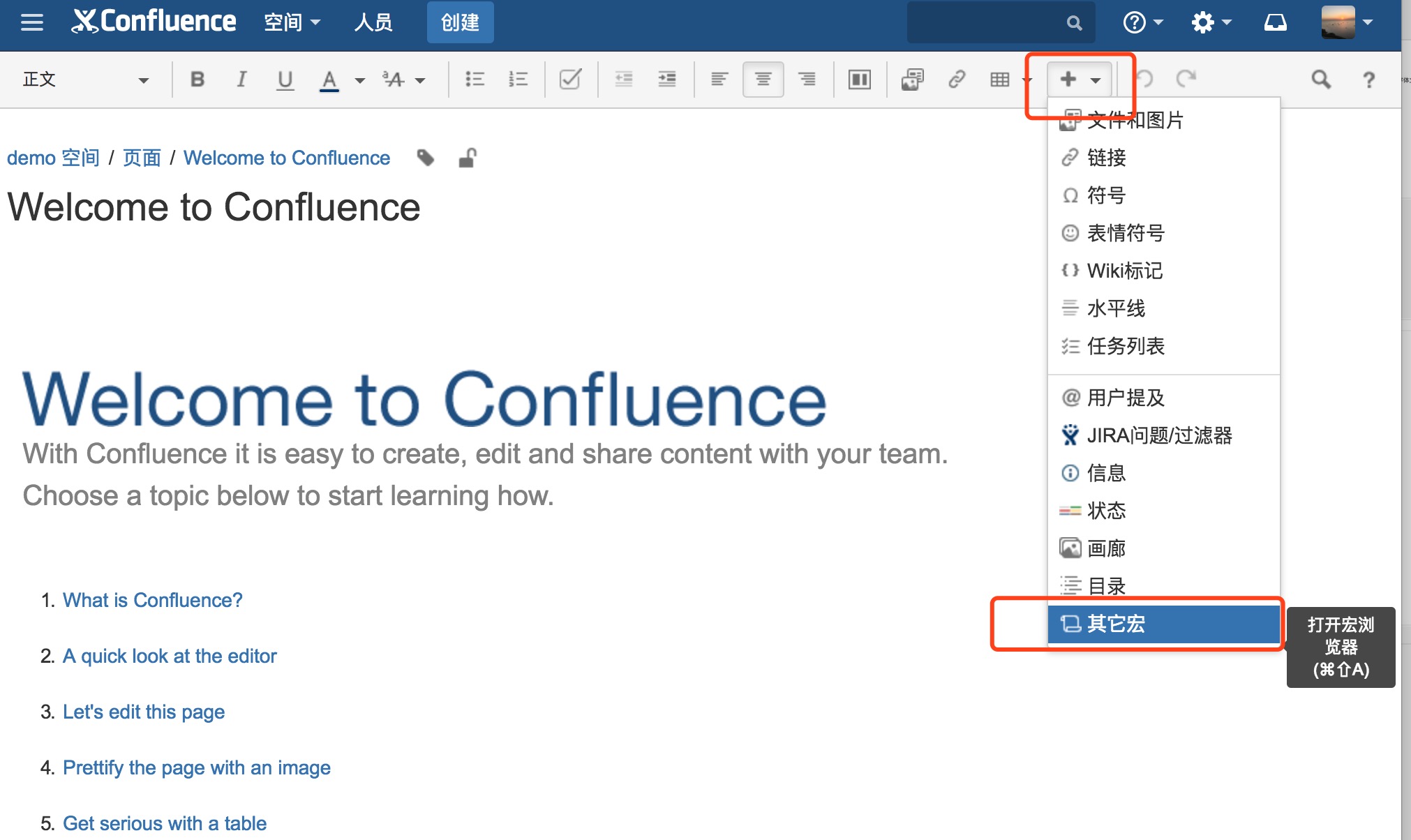Open the page layout tool

[859, 80]
